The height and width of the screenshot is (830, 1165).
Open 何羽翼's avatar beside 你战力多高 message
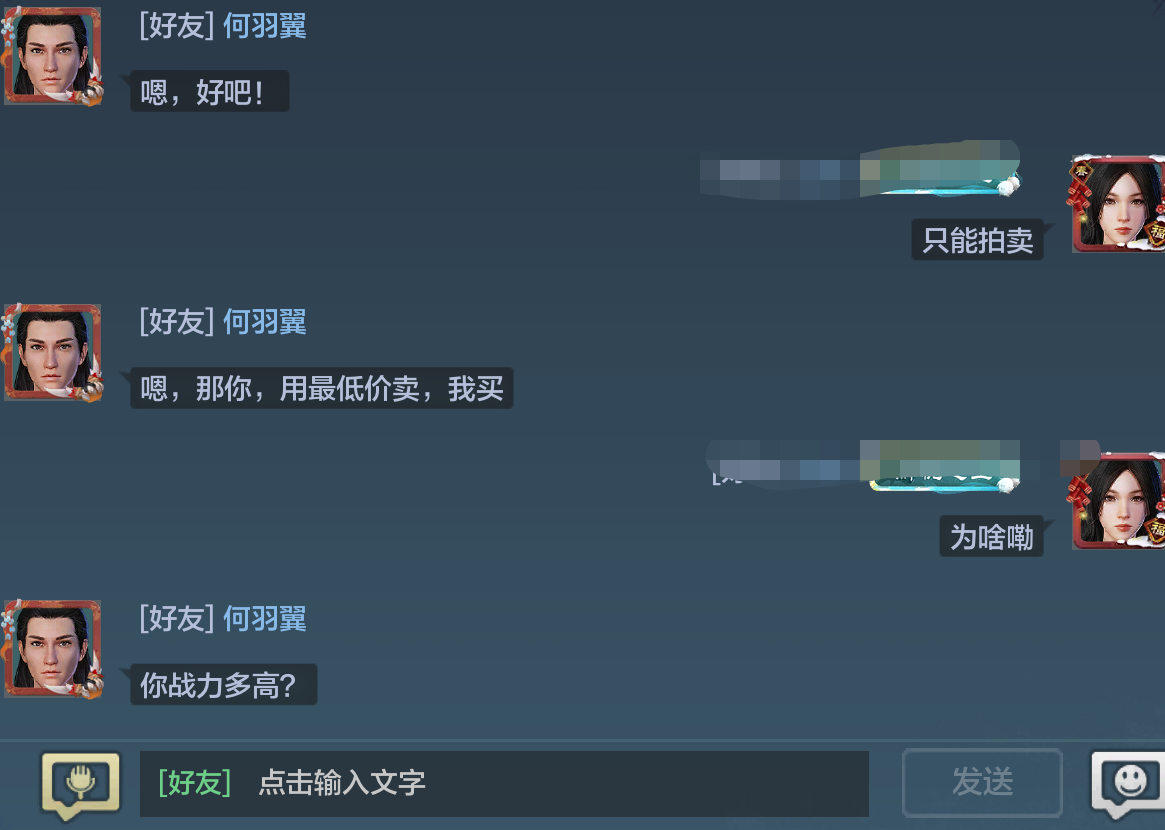click(53, 649)
